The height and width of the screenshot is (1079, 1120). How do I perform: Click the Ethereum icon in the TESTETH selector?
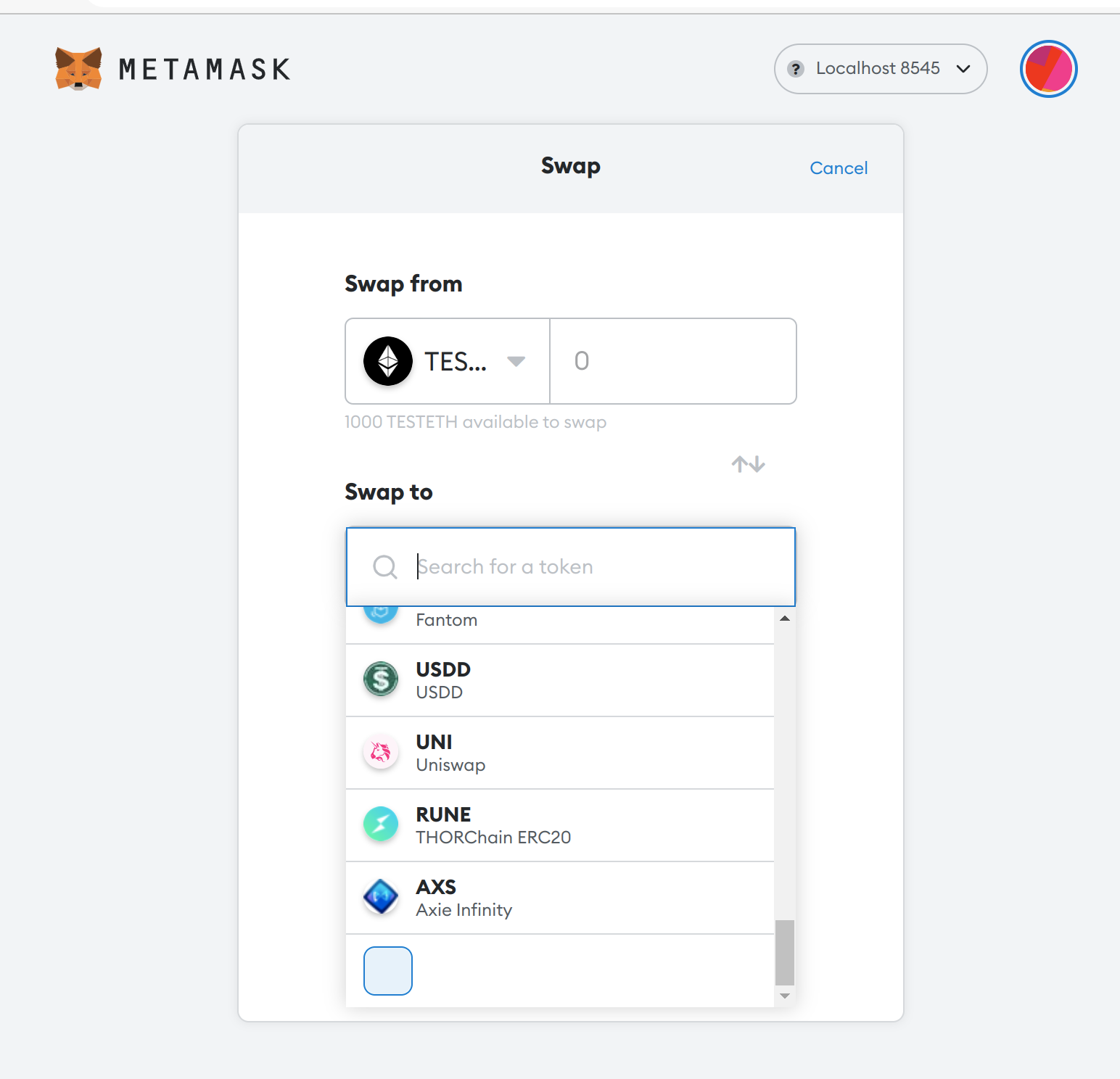pyautogui.click(x=387, y=361)
